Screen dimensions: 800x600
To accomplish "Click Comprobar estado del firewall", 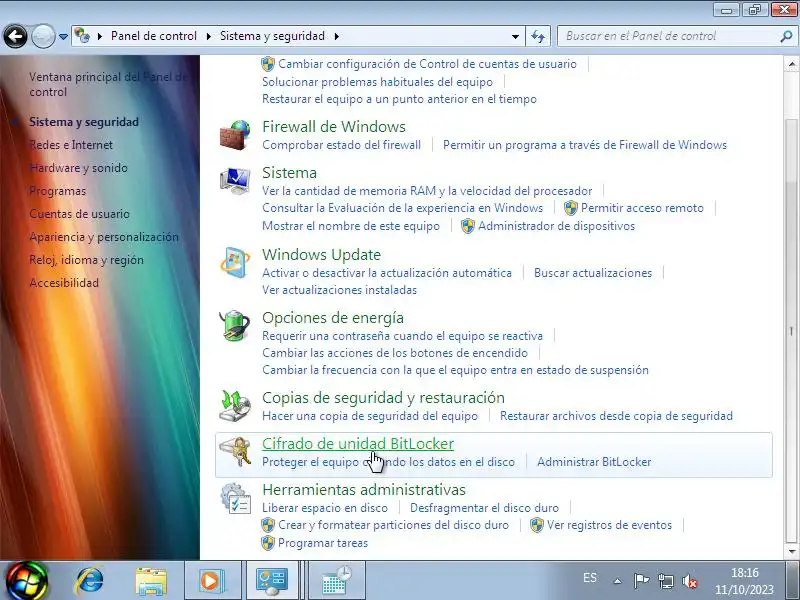I will tap(341, 145).
